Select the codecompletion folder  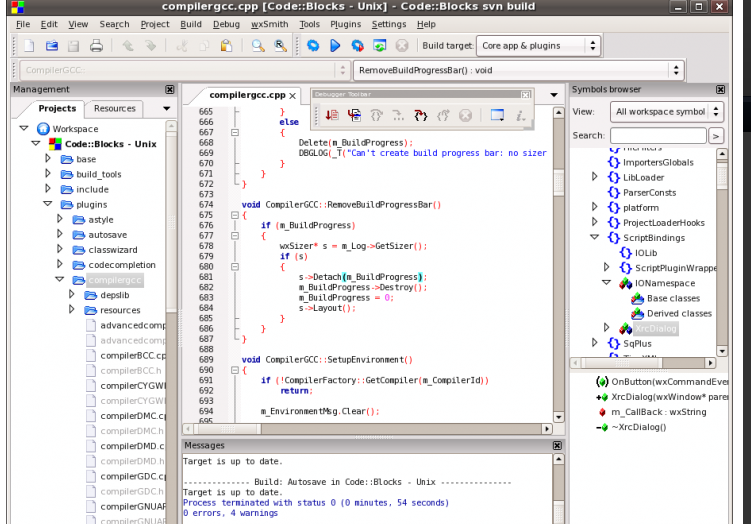122,264
